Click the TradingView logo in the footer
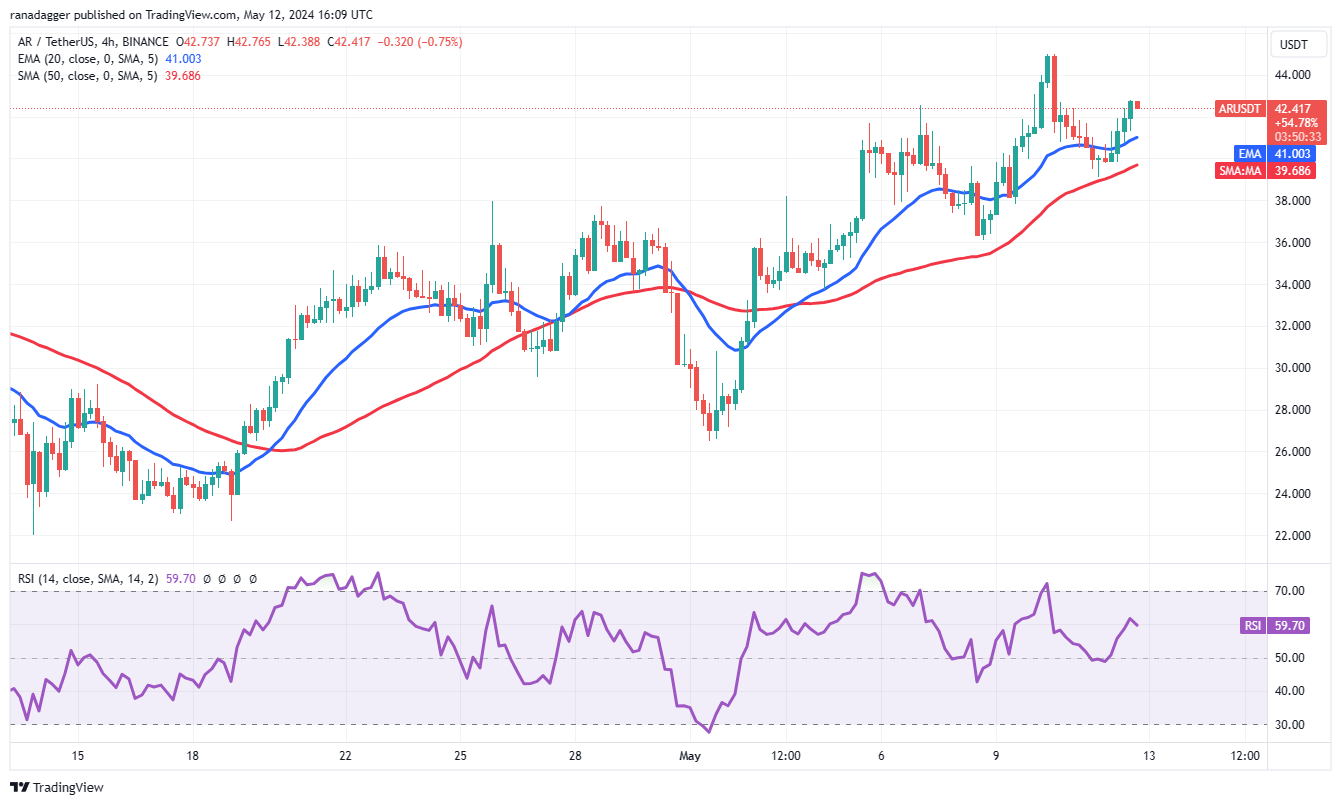 click(x=57, y=787)
